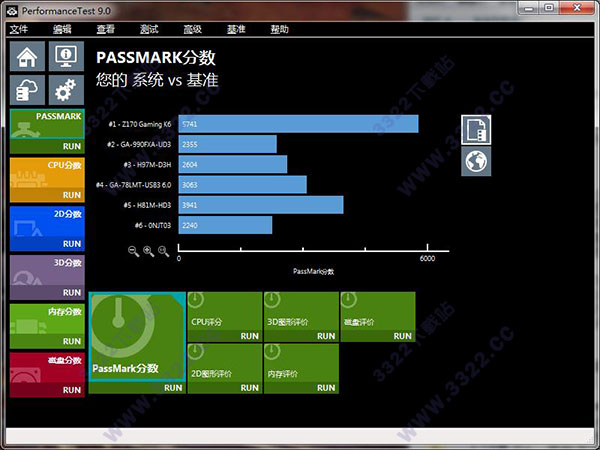The image size is (600, 450).
Task: Open the 文件 menu
Action: (x=19, y=29)
